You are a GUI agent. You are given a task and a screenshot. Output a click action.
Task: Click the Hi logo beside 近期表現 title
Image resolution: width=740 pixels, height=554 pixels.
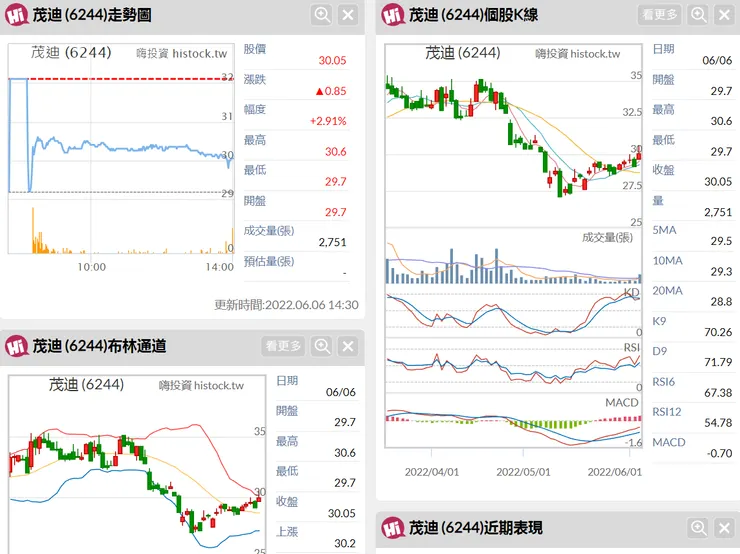coord(391,527)
